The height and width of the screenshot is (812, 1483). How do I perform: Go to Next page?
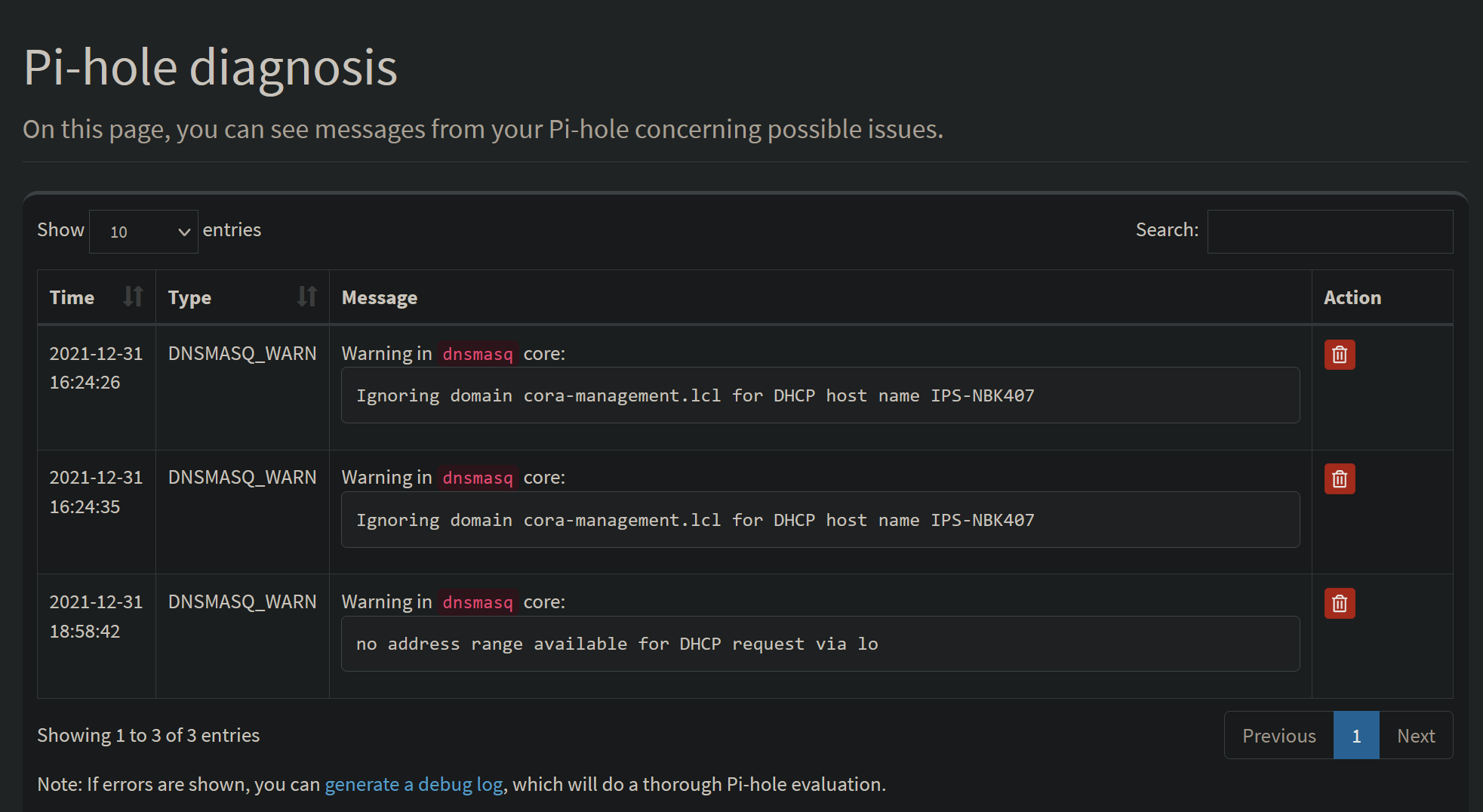(1416, 736)
